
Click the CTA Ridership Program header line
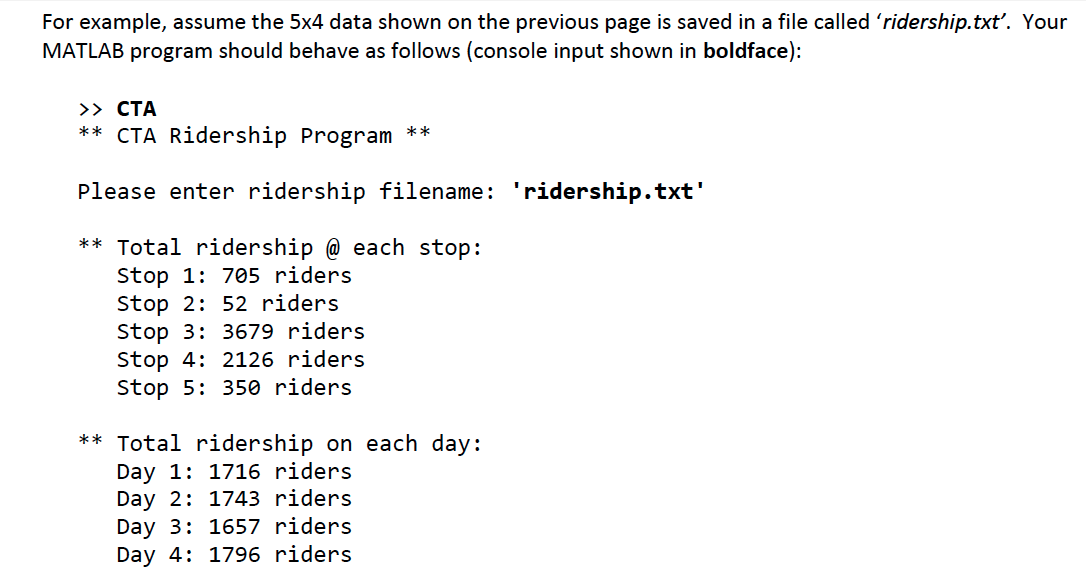pyautogui.click(x=254, y=136)
